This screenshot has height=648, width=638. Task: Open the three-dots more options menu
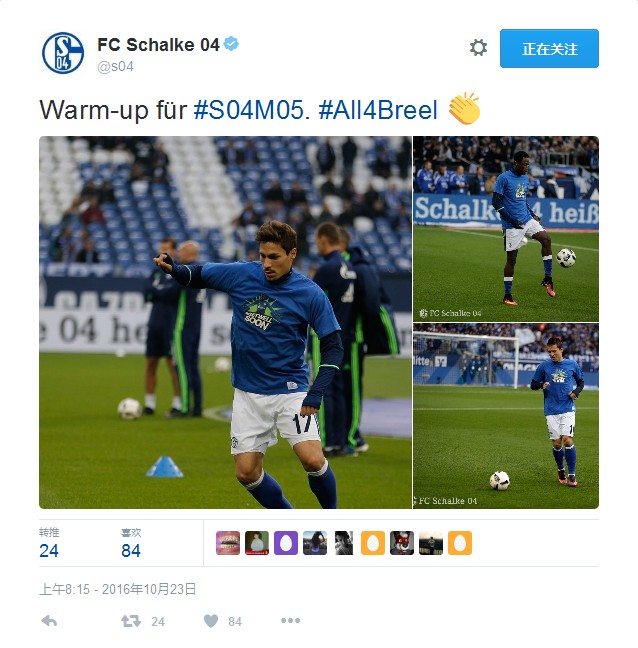tap(290, 620)
